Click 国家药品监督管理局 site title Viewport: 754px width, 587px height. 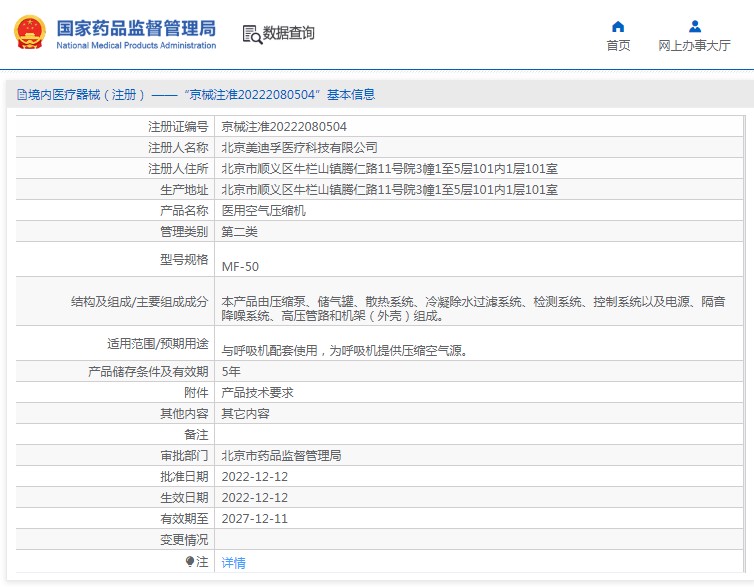pyautogui.click(x=137, y=28)
